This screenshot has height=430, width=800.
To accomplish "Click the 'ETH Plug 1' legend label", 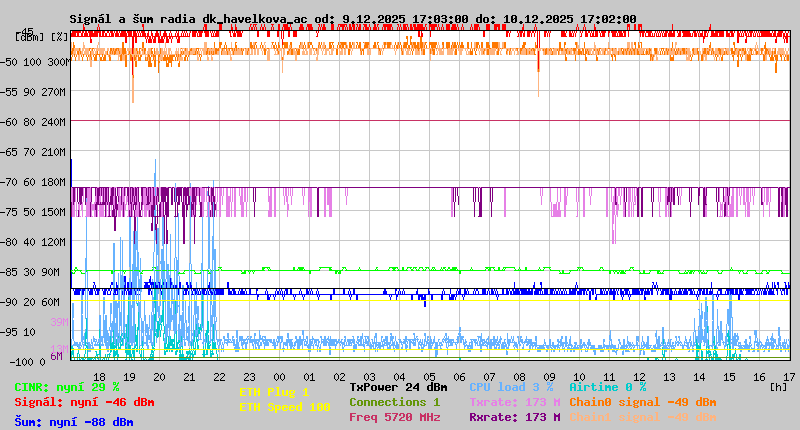I will pos(274,392).
